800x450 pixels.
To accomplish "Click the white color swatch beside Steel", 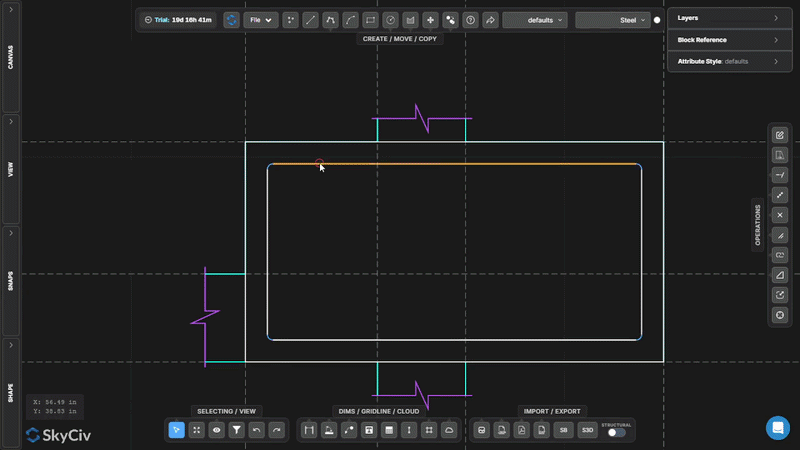I will (x=657, y=20).
